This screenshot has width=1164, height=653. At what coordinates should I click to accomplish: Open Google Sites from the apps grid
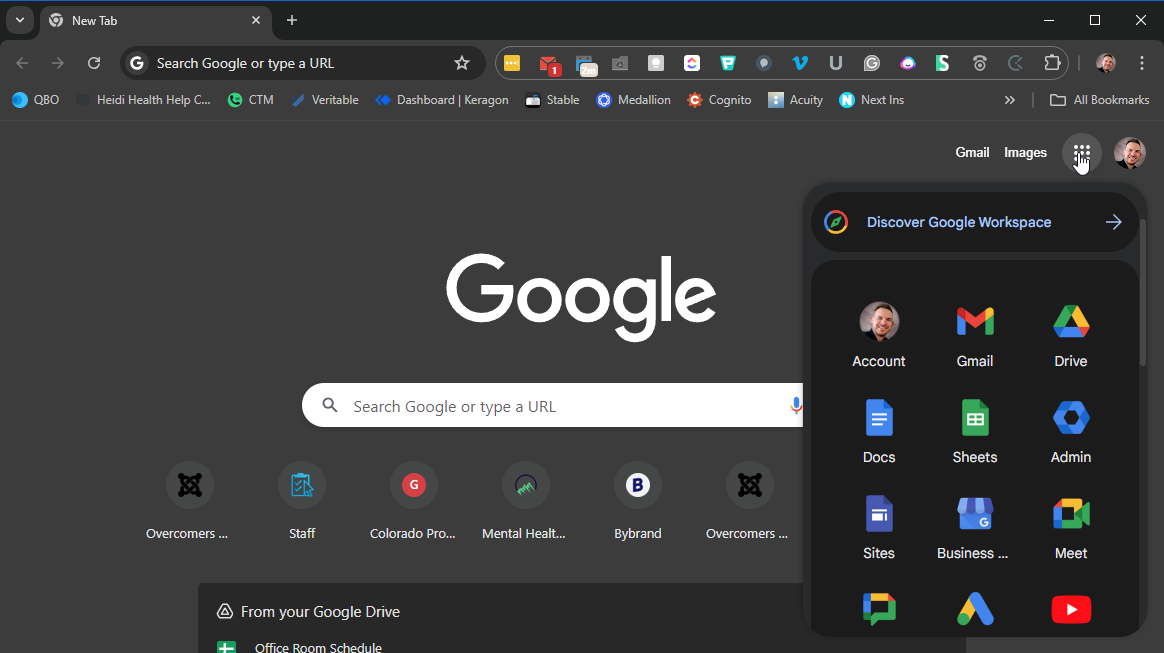point(879,527)
